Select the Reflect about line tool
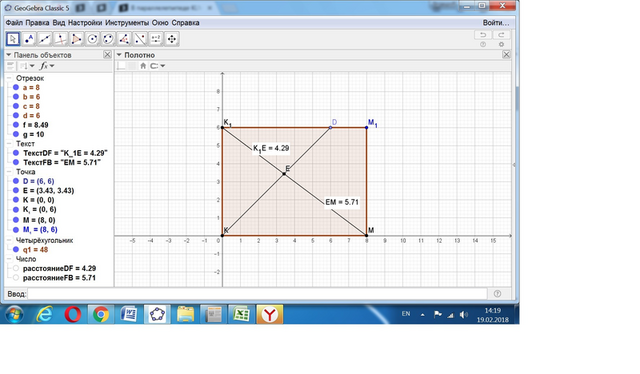The height and width of the screenshot is (374, 640). click(140, 39)
